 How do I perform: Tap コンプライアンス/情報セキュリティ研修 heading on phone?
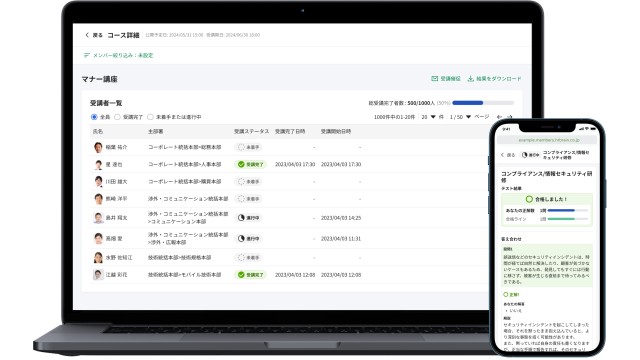pyautogui.click(x=547, y=177)
